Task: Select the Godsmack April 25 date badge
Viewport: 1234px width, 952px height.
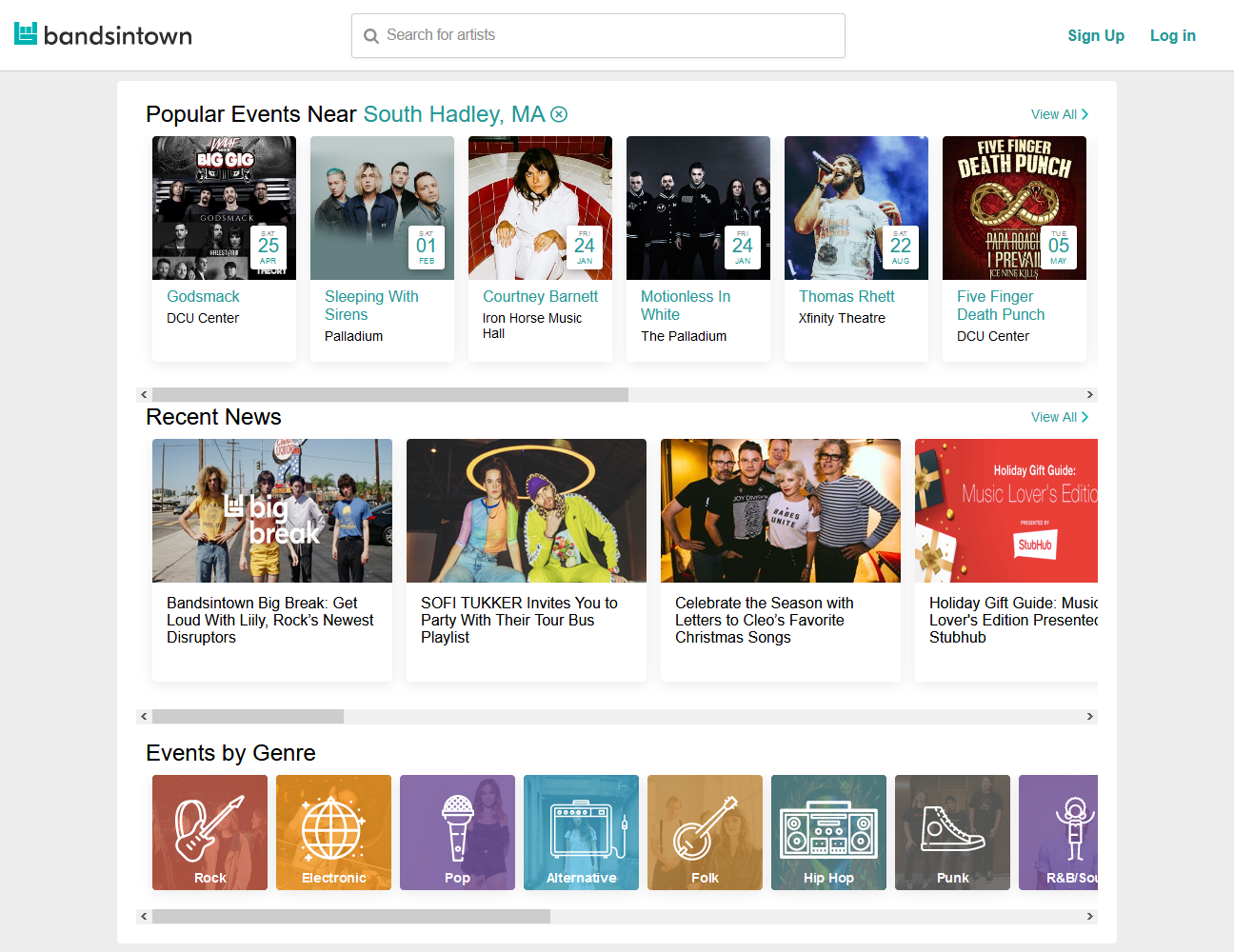Action: (x=269, y=248)
